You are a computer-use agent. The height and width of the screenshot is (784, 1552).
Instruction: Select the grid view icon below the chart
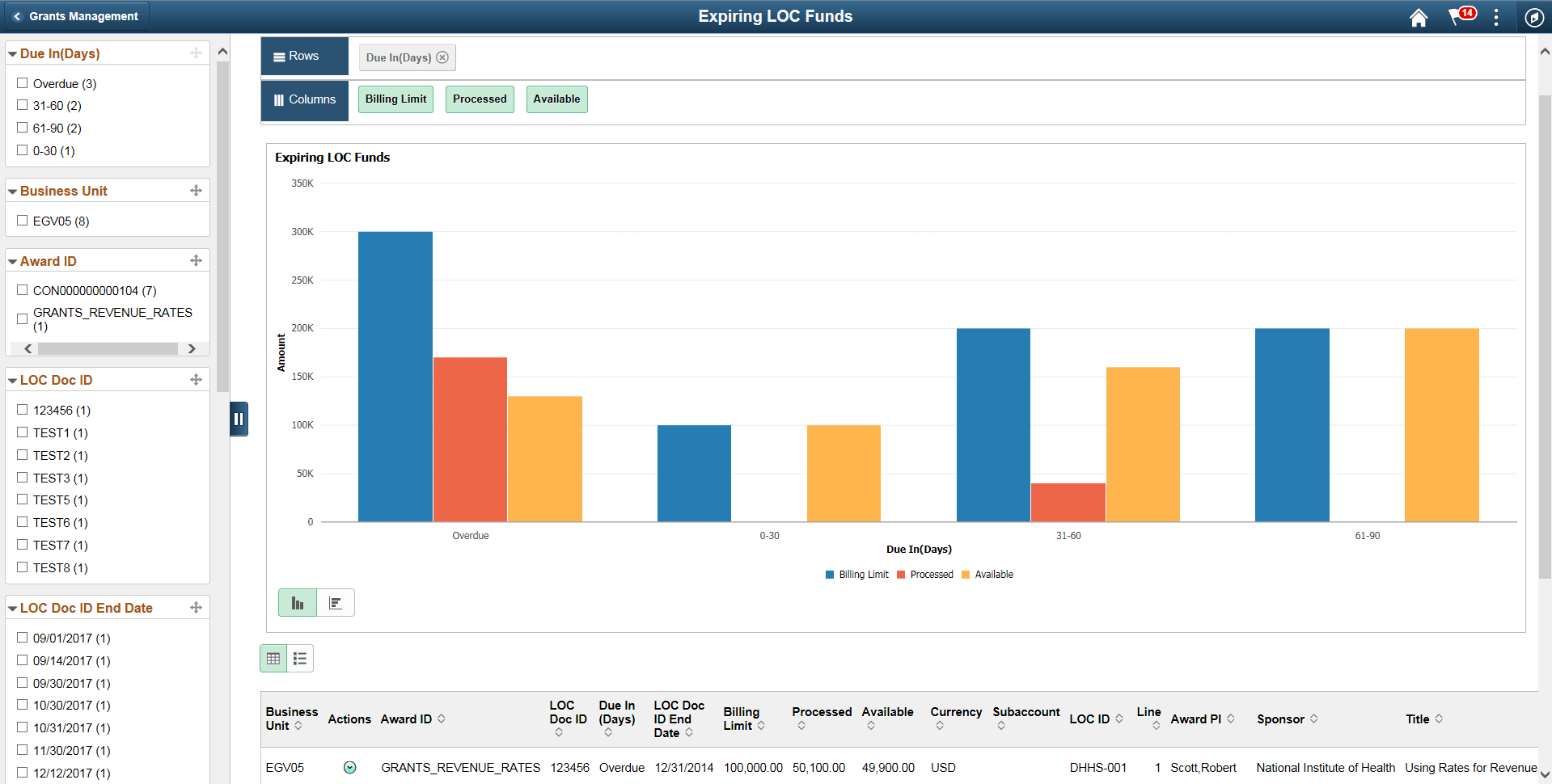(273, 658)
